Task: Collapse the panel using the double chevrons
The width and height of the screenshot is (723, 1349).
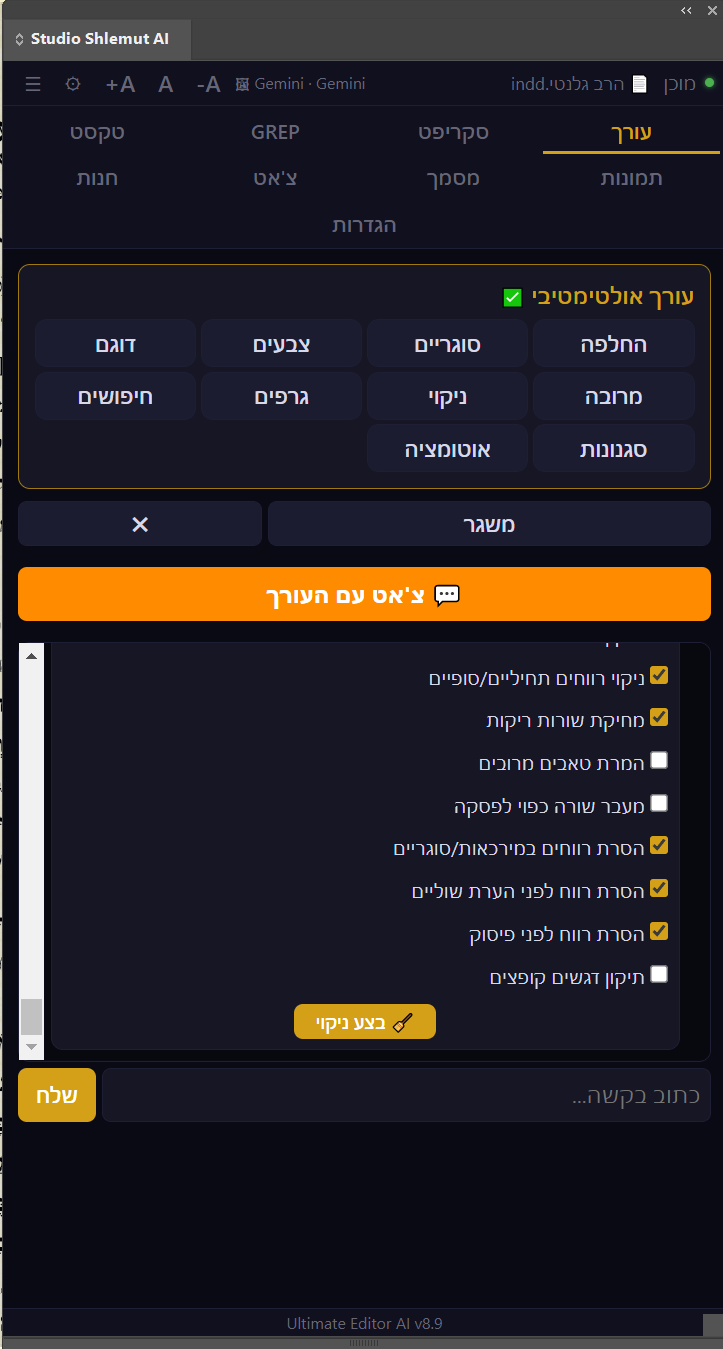Action: pyautogui.click(x=686, y=11)
